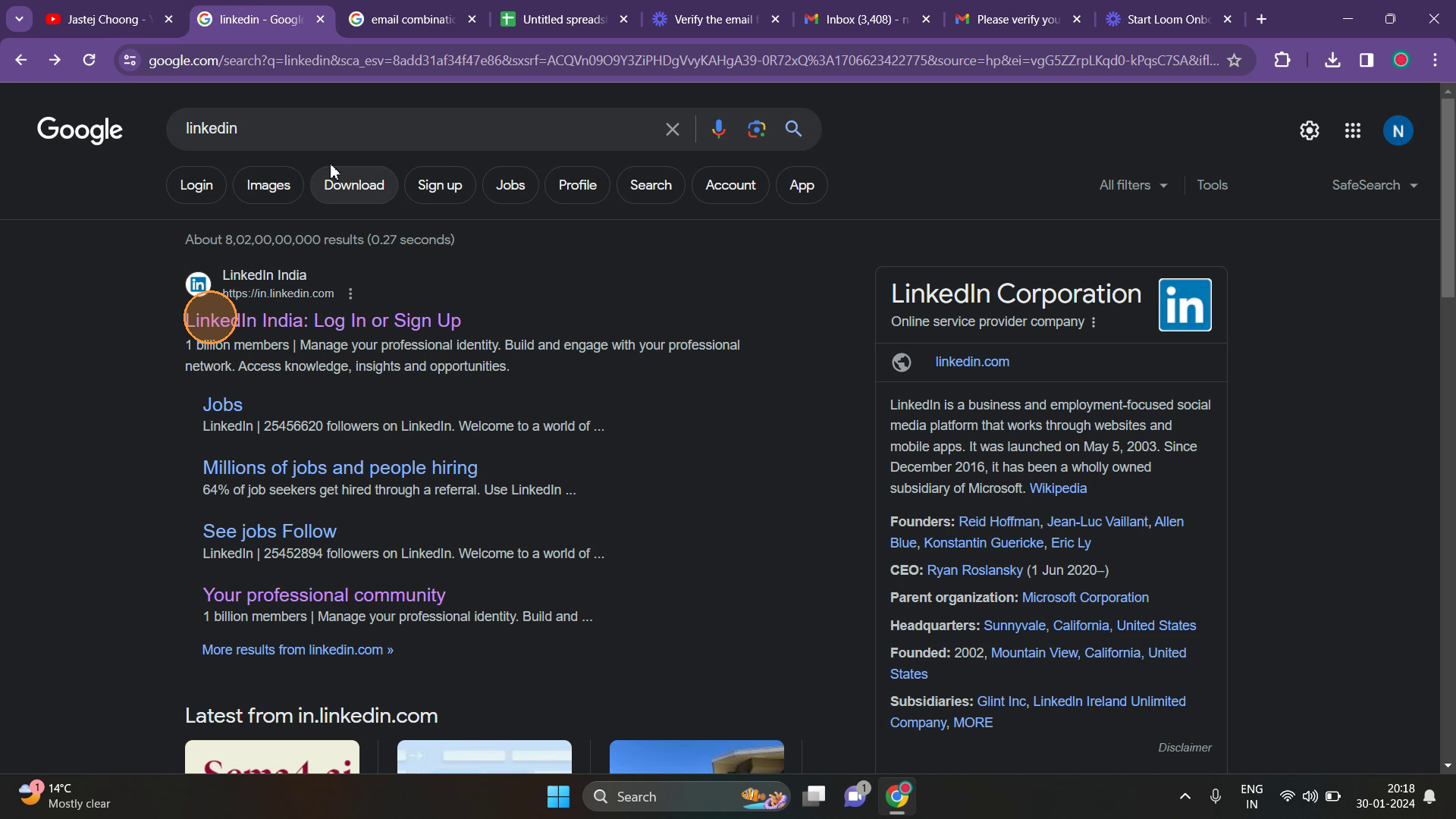This screenshot has width=1456, height=819.
Task: Start a voice search with the microphone
Action: pyautogui.click(x=718, y=129)
